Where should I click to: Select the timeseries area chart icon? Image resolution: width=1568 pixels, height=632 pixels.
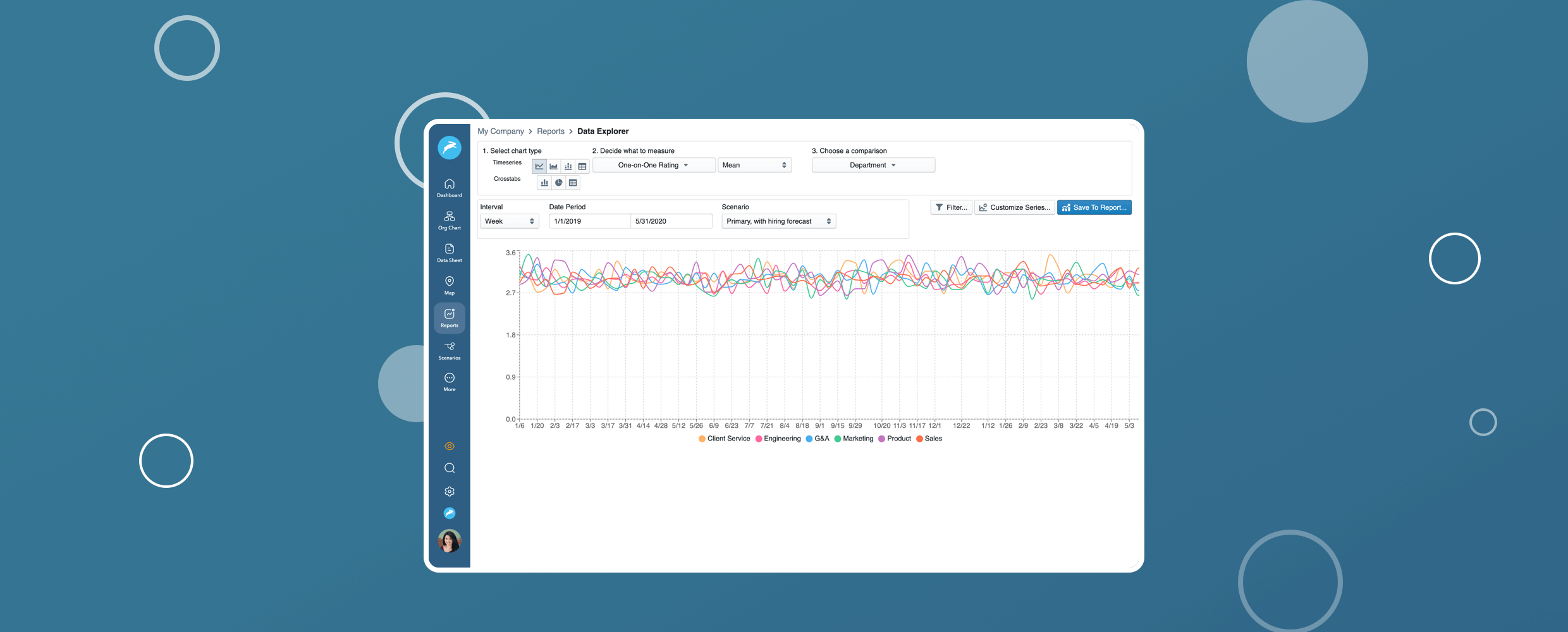click(554, 166)
